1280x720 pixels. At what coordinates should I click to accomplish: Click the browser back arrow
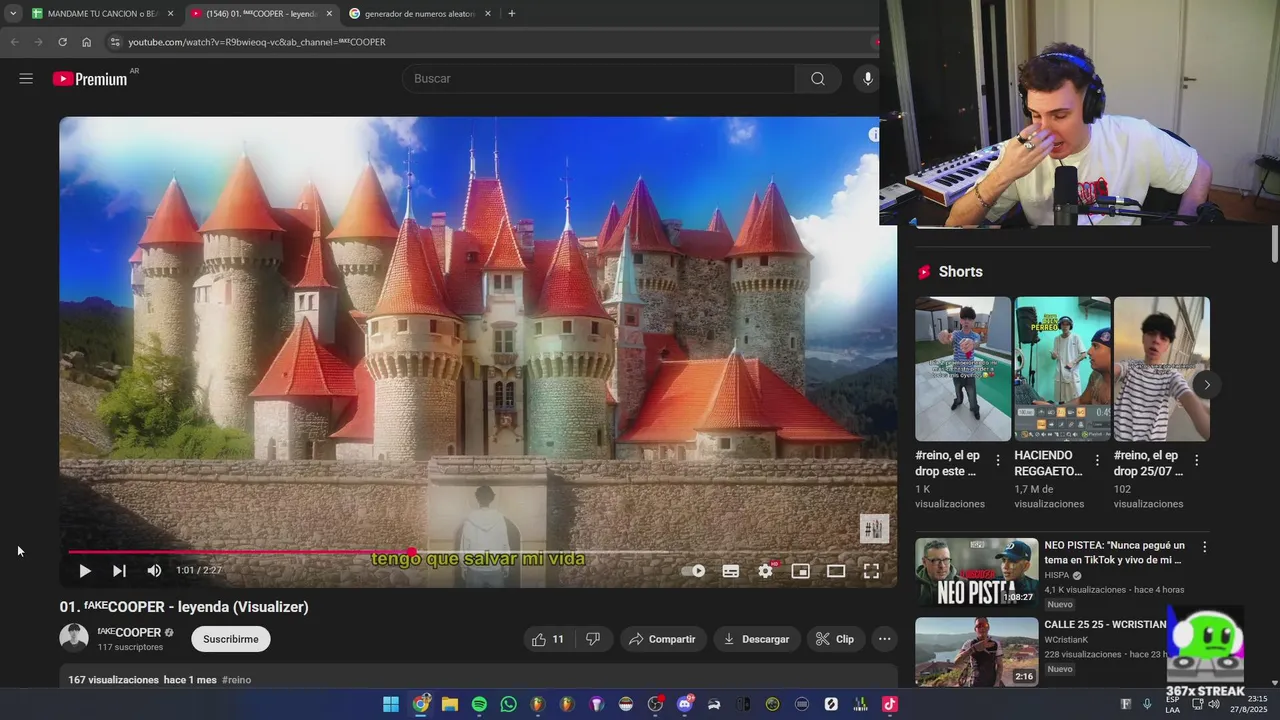(14, 42)
